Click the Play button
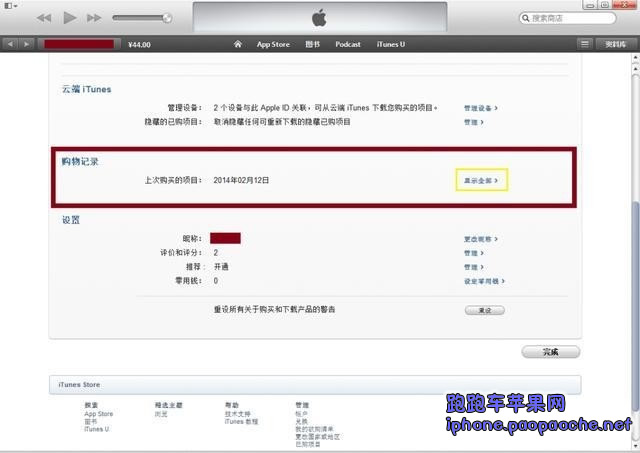Image resolution: width=640 pixels, height=453 pixels. (x=69, y=18)
